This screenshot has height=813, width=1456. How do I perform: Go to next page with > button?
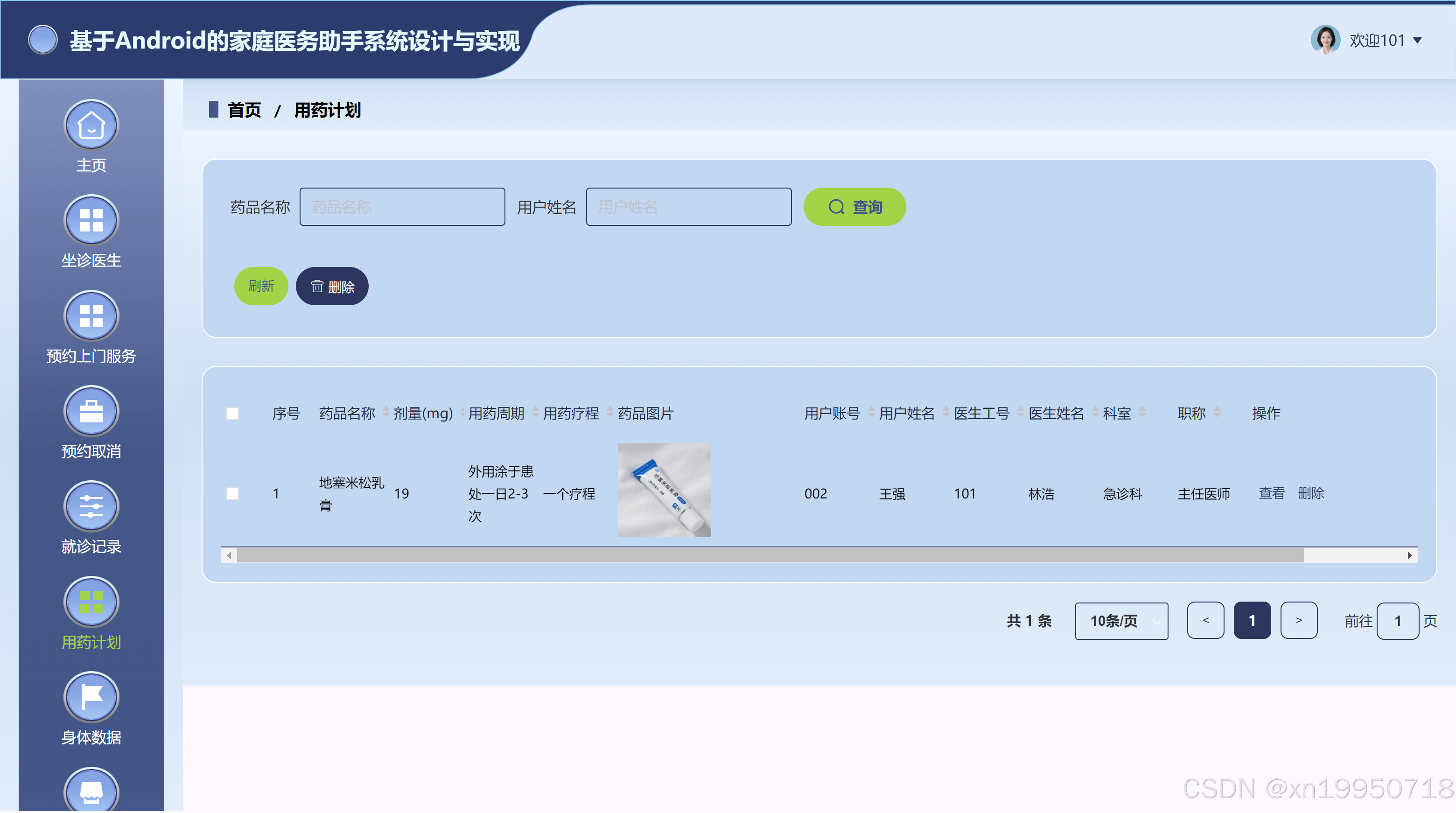click(1298, 620)
